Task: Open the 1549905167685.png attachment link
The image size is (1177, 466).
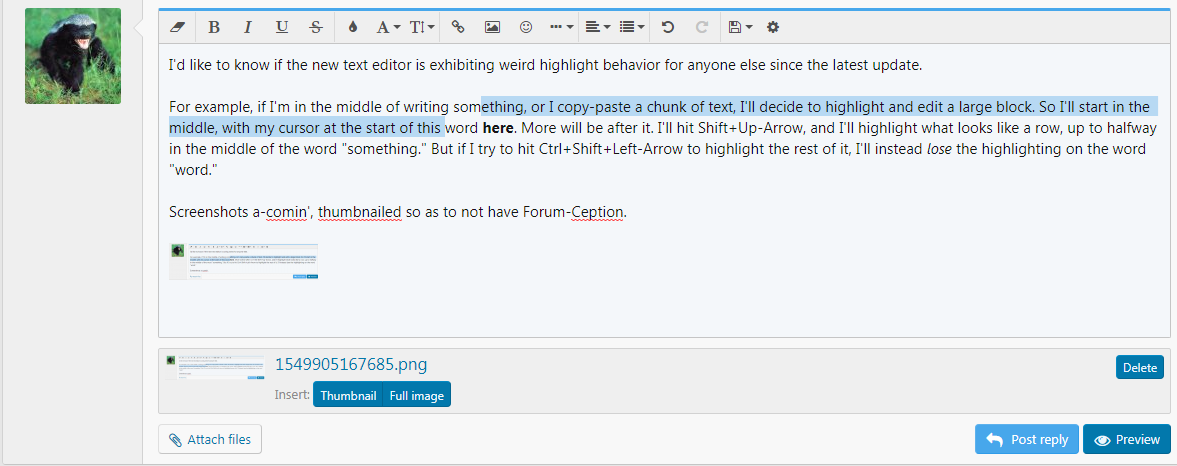Action: pyautogui.click(x=351, y=365)
